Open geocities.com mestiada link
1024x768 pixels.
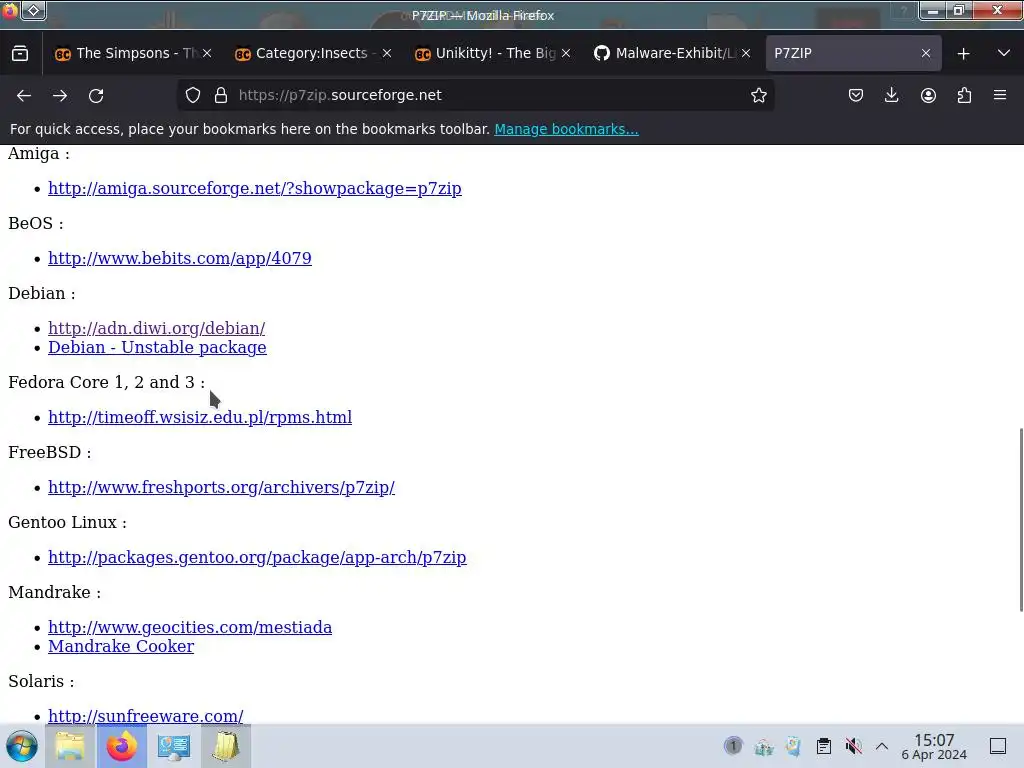[190, 627]
